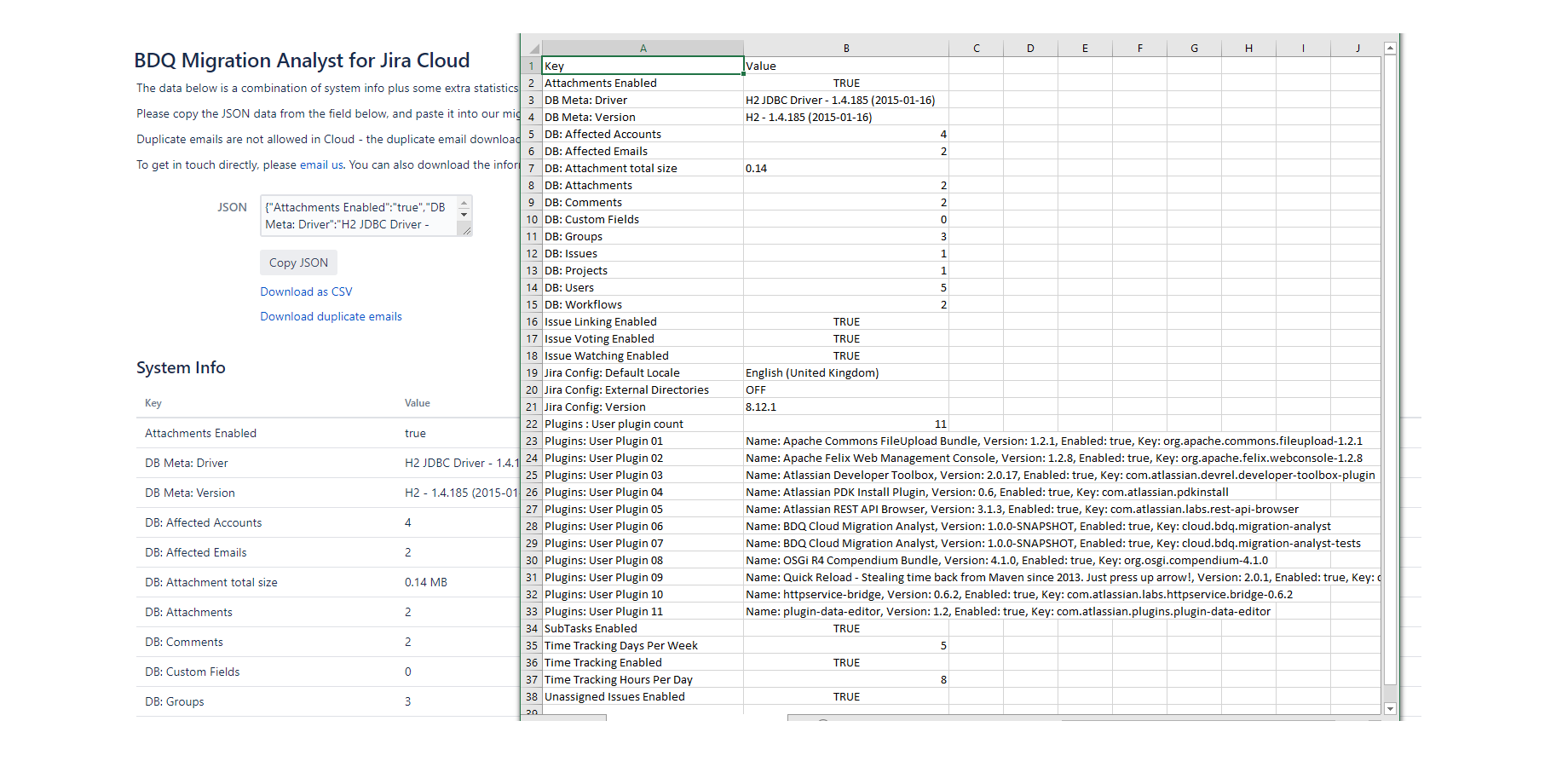This screenshot has height=767, width=1568.
Task: Open the Download duplicate emails link
Action: tap(331, 316)
